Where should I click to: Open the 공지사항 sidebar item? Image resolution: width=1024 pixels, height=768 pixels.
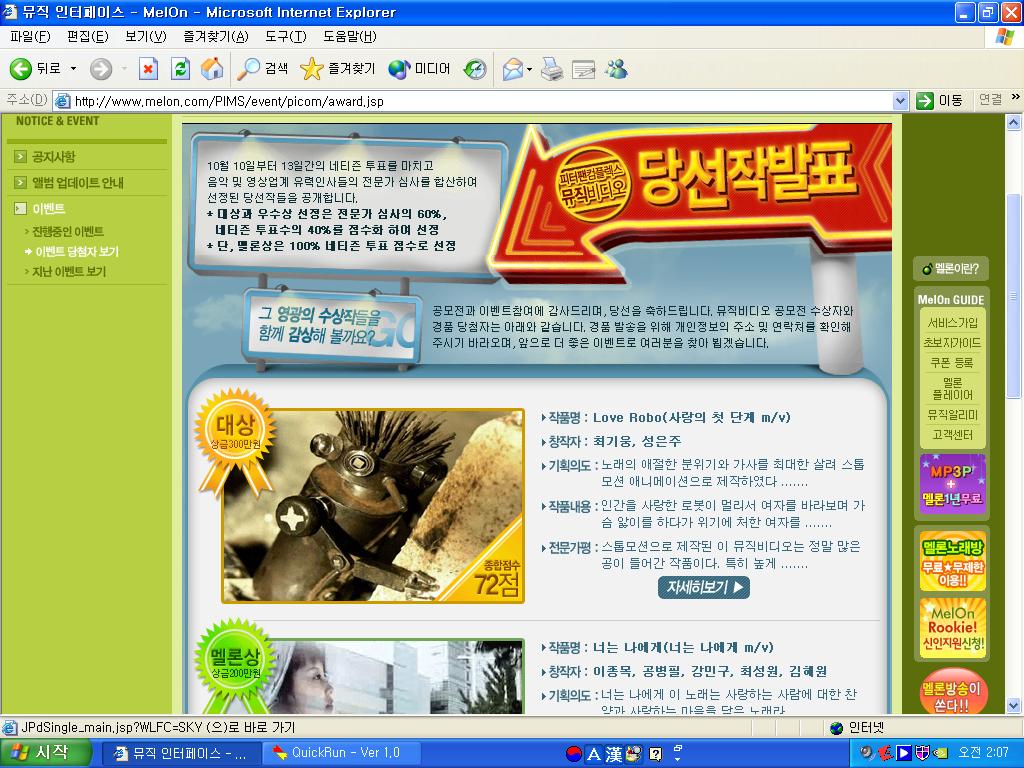[54, 157]
